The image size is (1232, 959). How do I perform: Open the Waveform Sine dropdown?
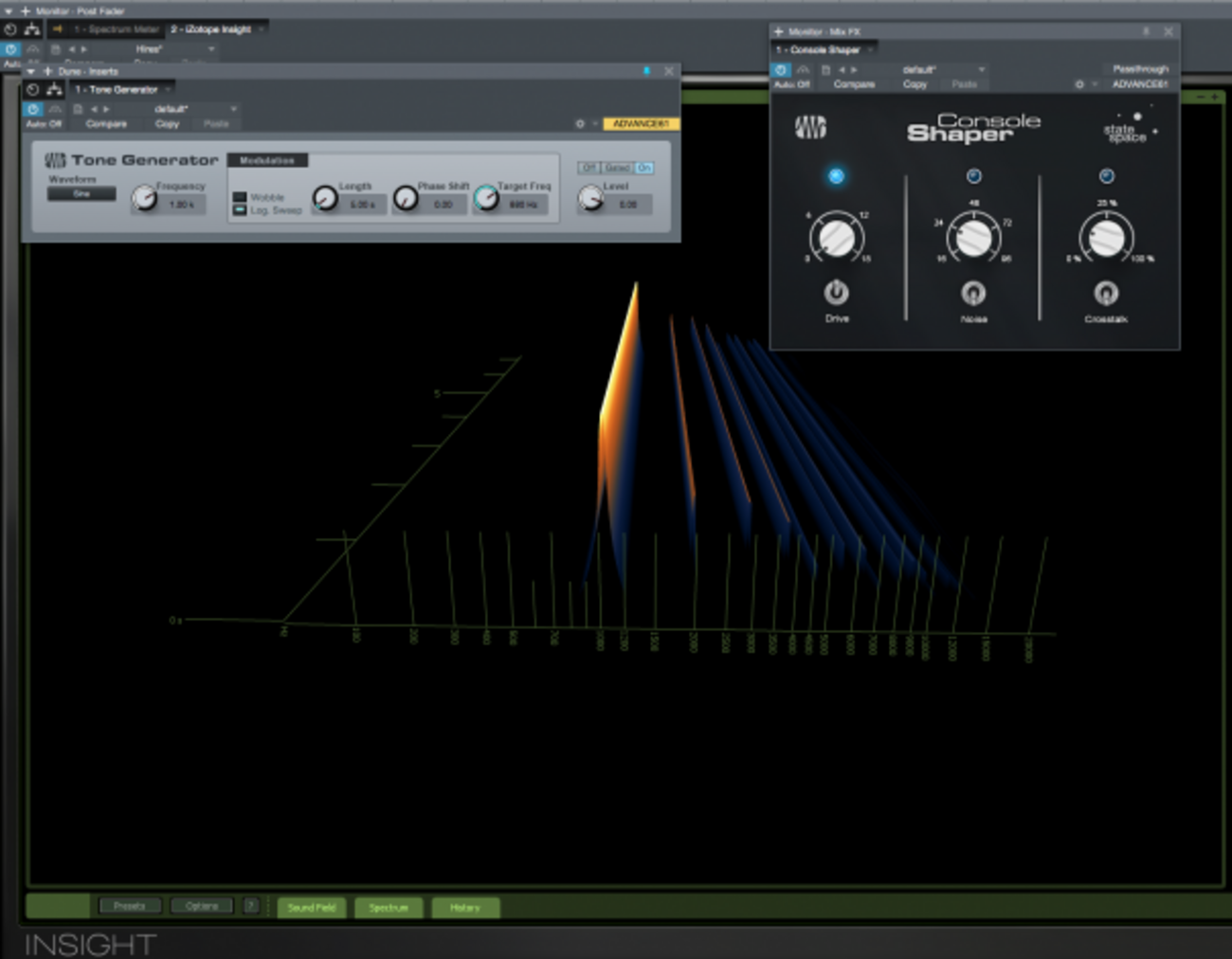click(x=82, y=193)
